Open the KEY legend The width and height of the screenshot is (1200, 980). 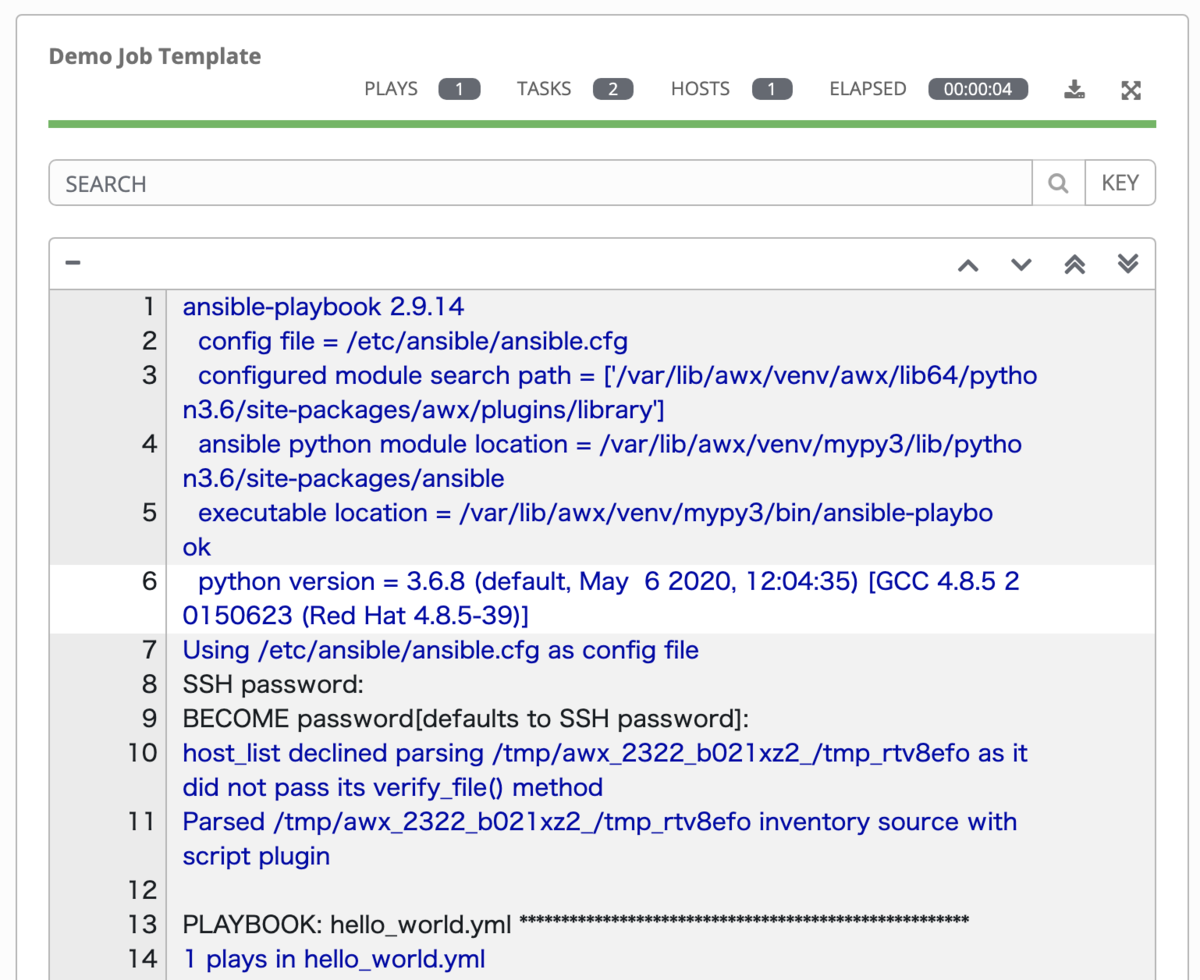click(x=1120, y=183)
